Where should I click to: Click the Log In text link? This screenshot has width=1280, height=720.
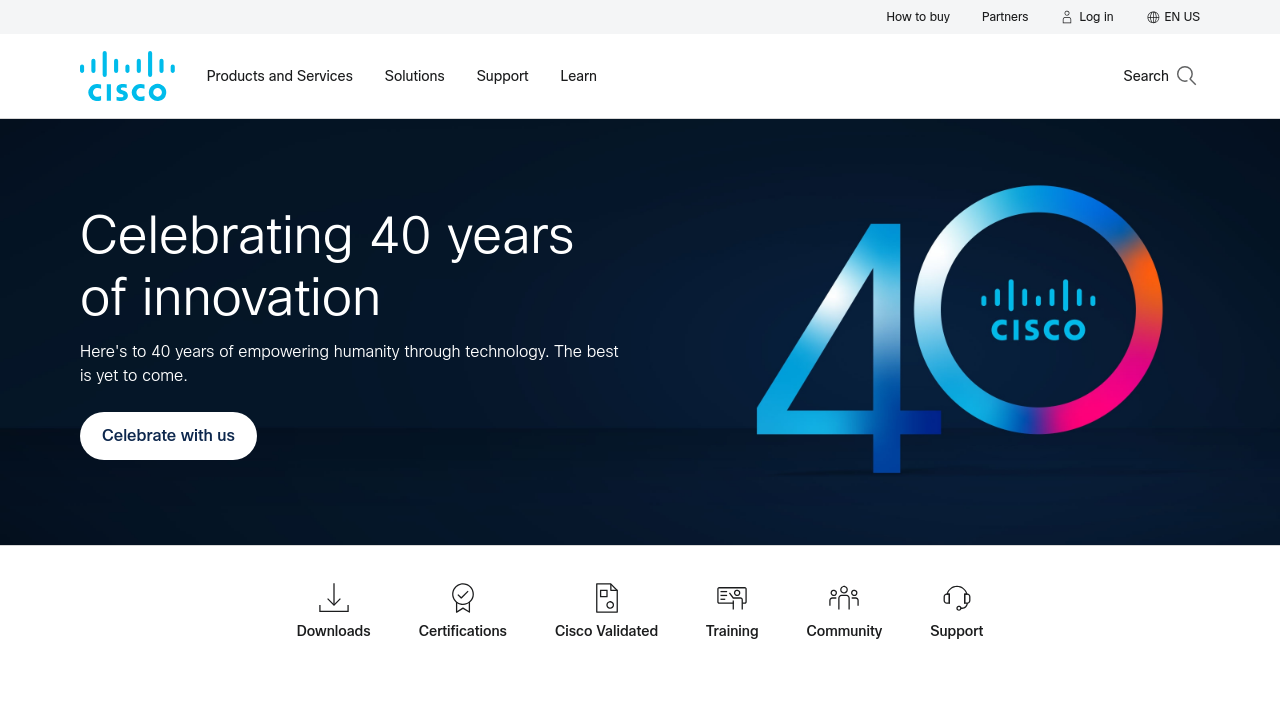[1096, 17]
